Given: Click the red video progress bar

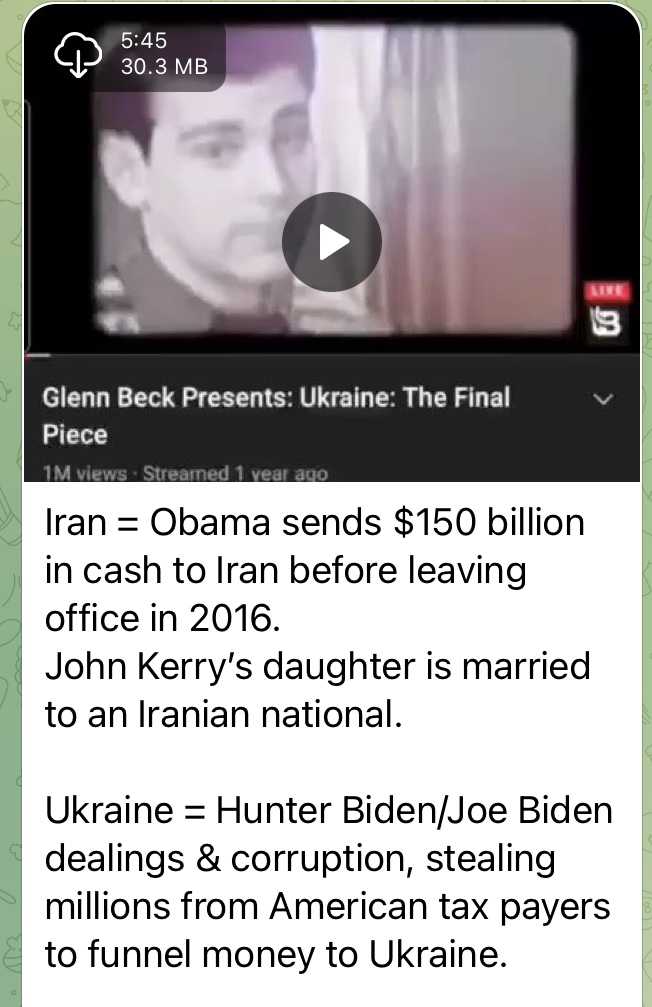Looking at the screenshot, I should [37, 354].
